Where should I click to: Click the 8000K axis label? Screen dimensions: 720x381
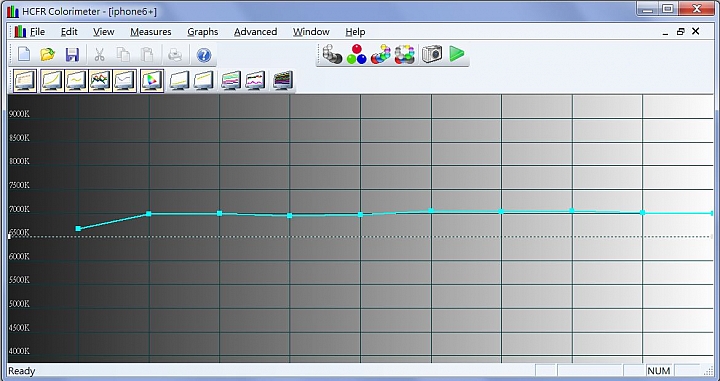point(19,162)
